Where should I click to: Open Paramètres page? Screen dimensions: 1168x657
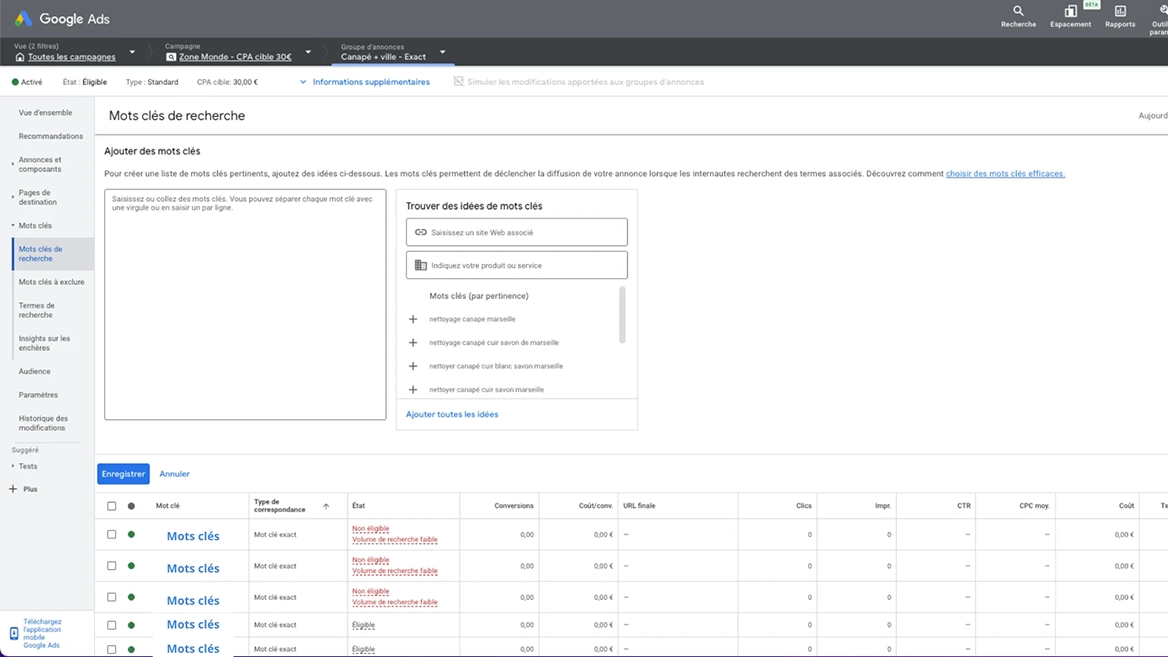click(38, 395)
